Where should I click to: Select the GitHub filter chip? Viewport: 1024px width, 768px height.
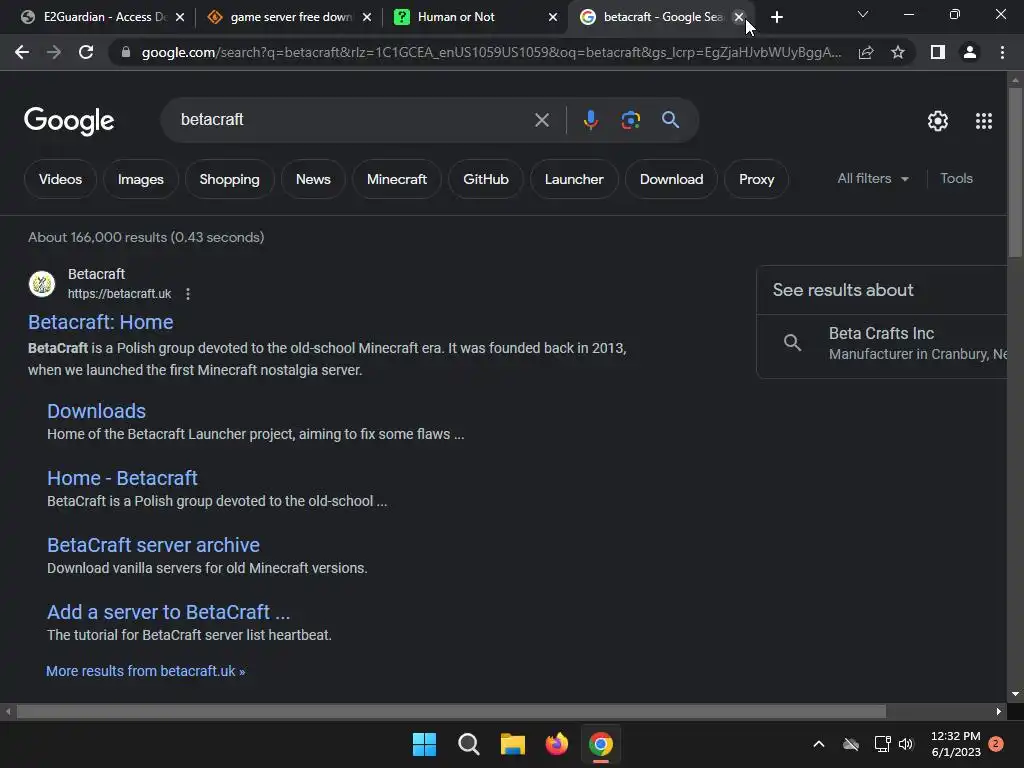[485, 179]
